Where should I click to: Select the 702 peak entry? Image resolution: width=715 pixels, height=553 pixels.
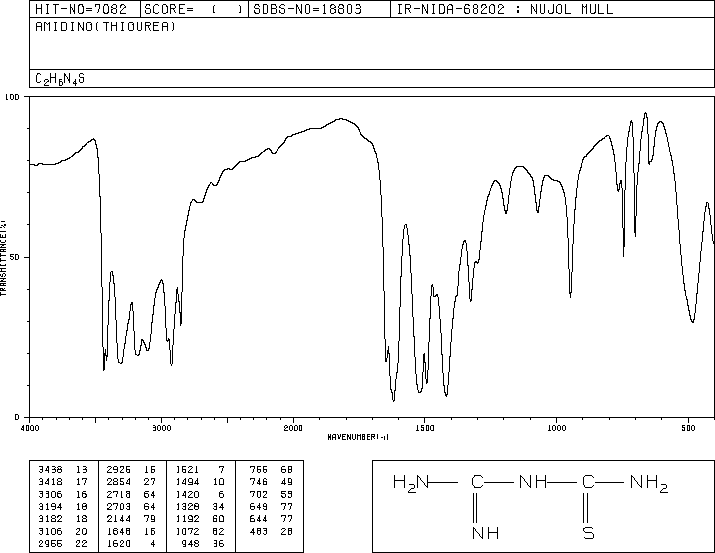tap(271, 494)
